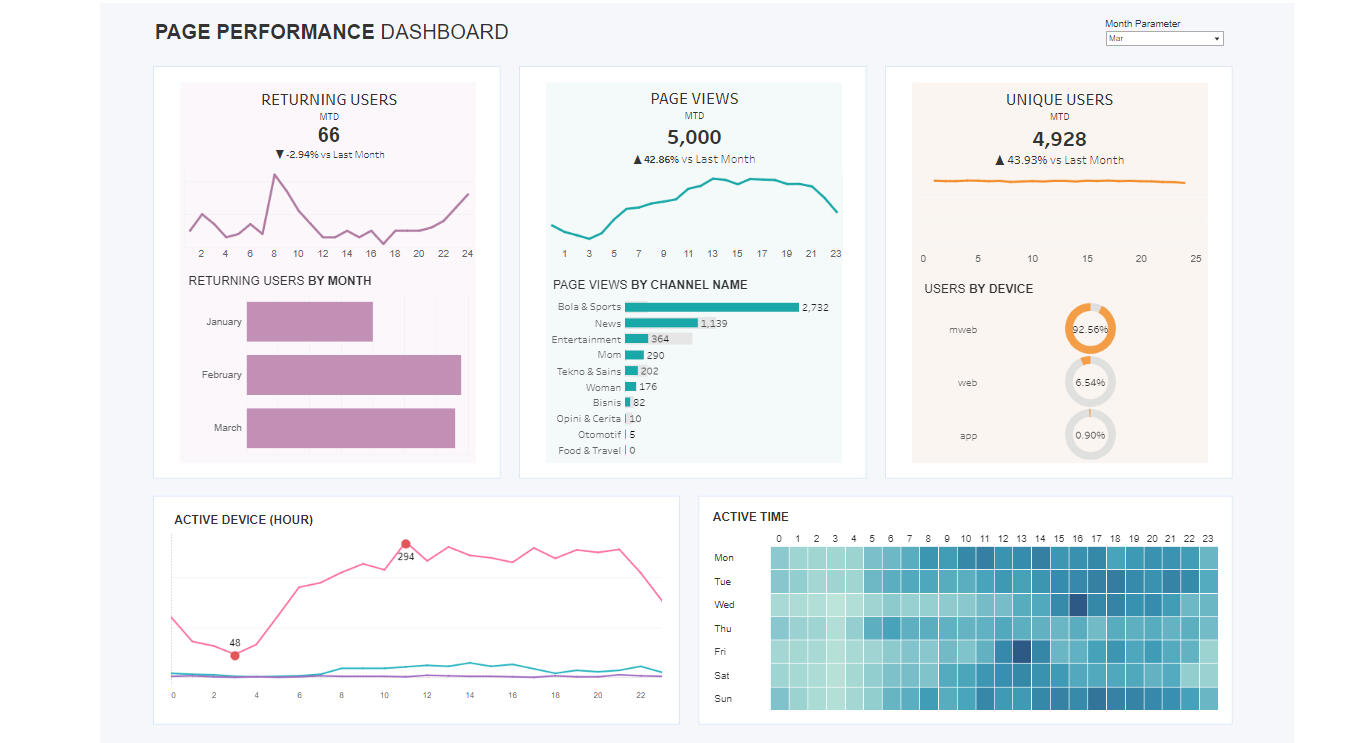Select the January bar in Returning Users by Month
Viewport: 1348px width, 743px height.
[x=309, y=322]
